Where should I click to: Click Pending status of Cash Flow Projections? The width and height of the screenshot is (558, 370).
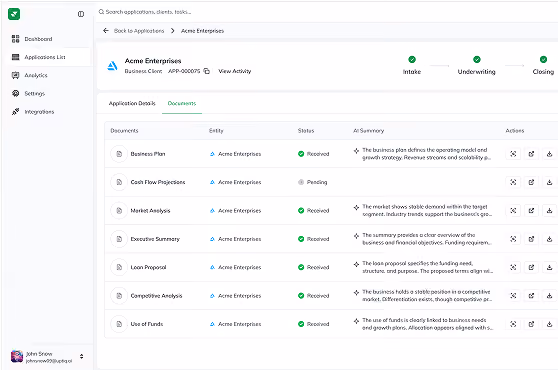click(312, 182)
